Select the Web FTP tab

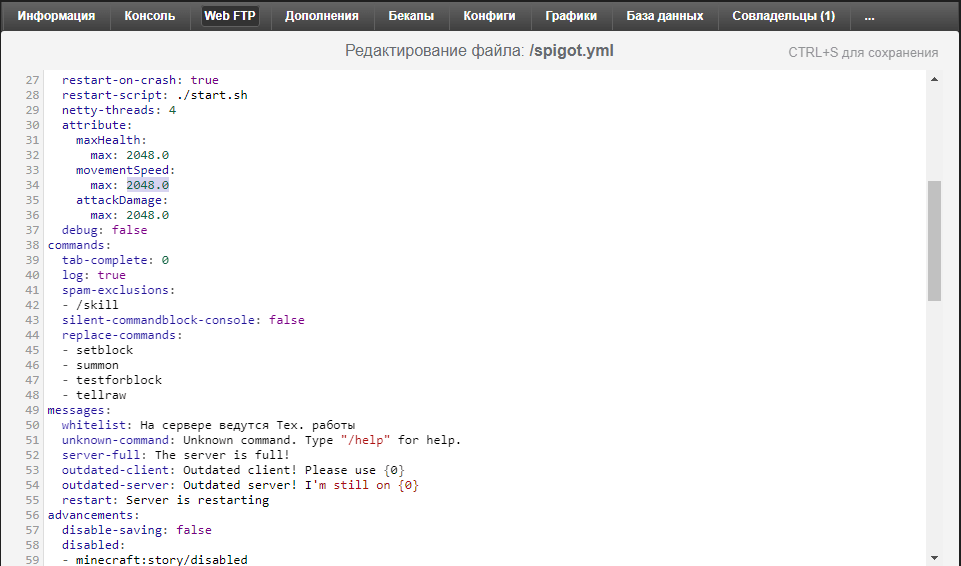tap(230, 16)
